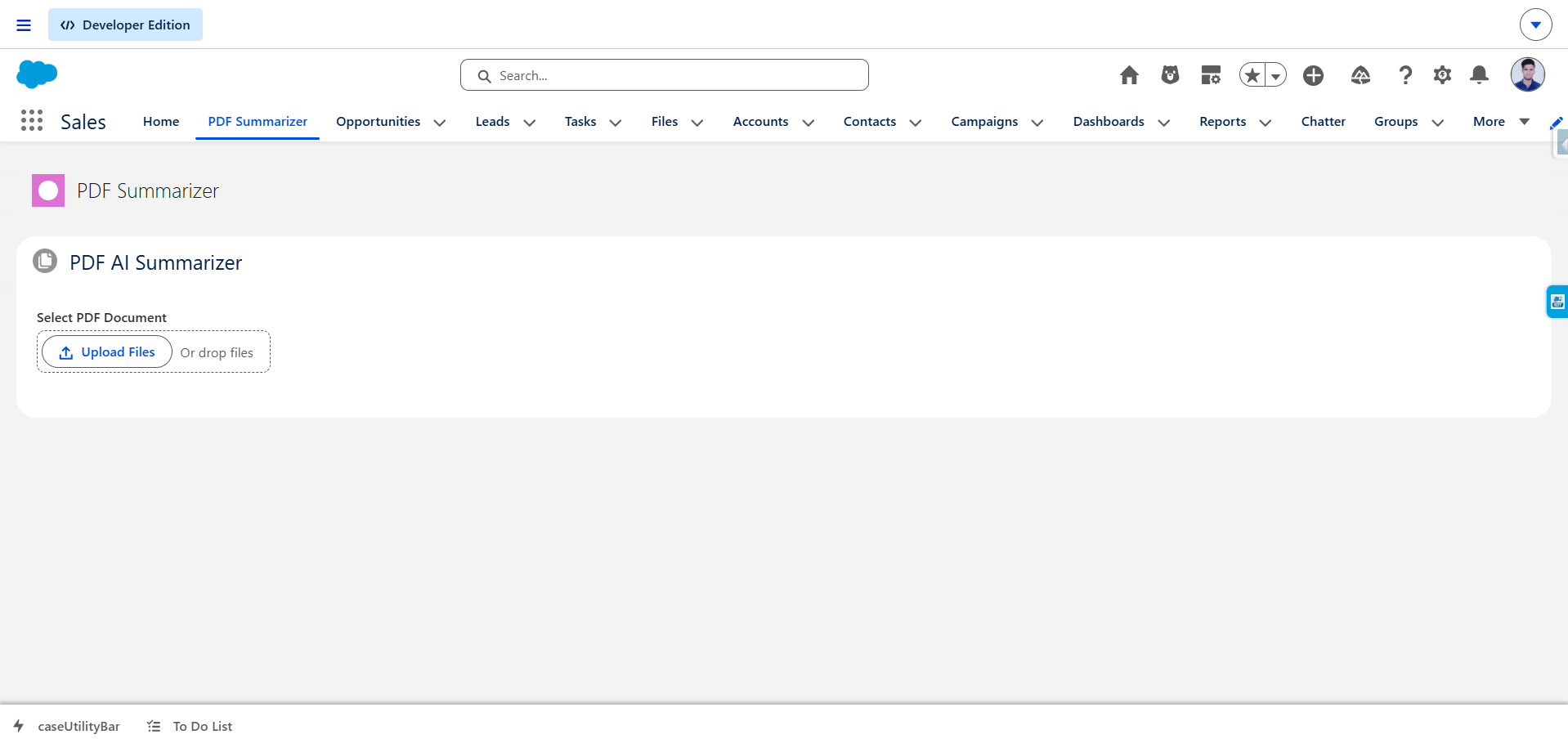The image size is (1568, 739).
Task: Open the Leads tab
Action: 492,122
